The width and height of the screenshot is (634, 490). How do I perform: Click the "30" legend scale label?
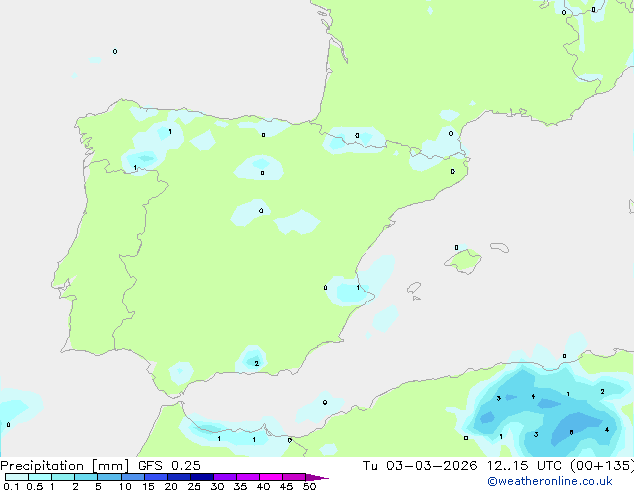(x=217, y=486)
